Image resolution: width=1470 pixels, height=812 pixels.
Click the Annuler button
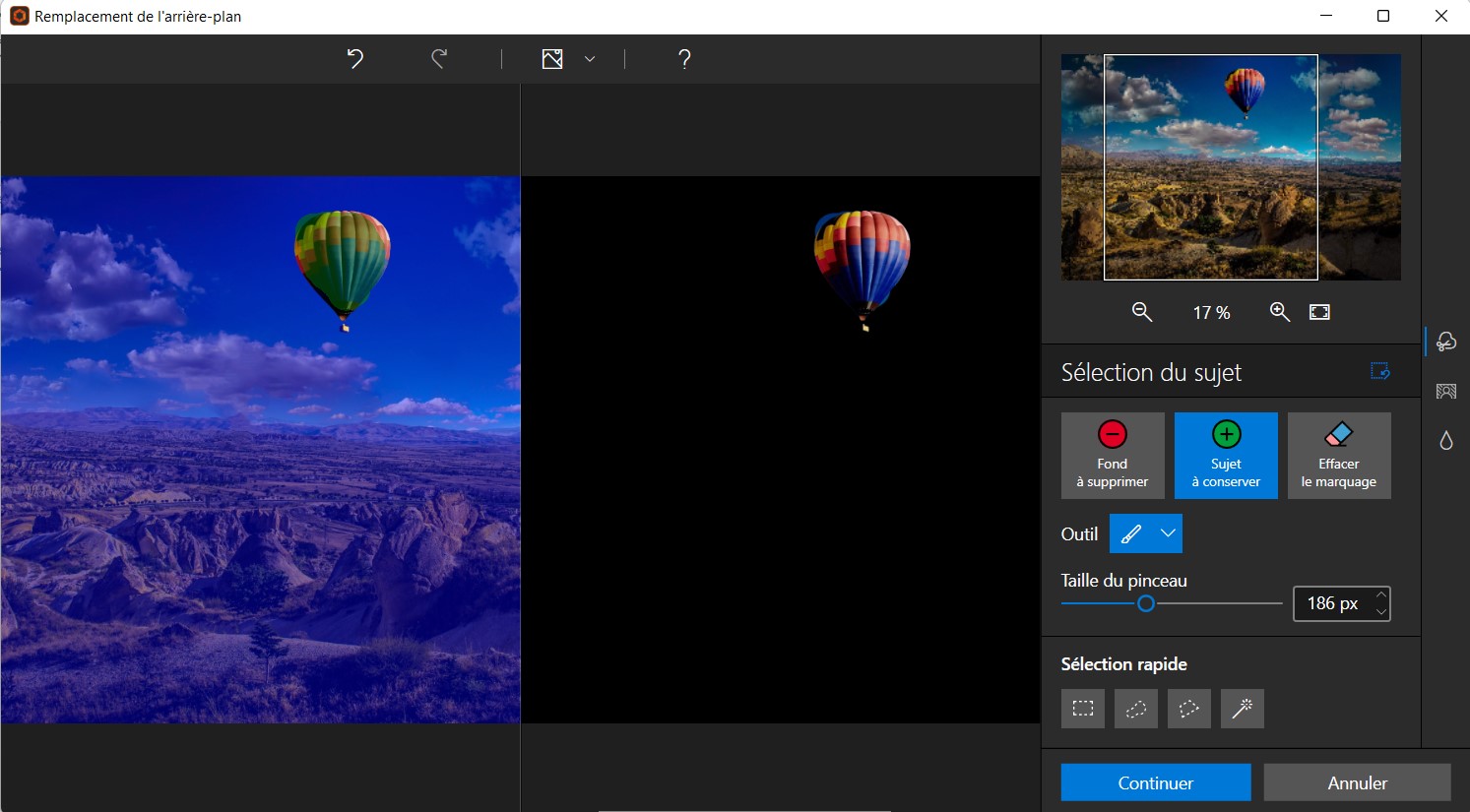[x=1358, y=782]
